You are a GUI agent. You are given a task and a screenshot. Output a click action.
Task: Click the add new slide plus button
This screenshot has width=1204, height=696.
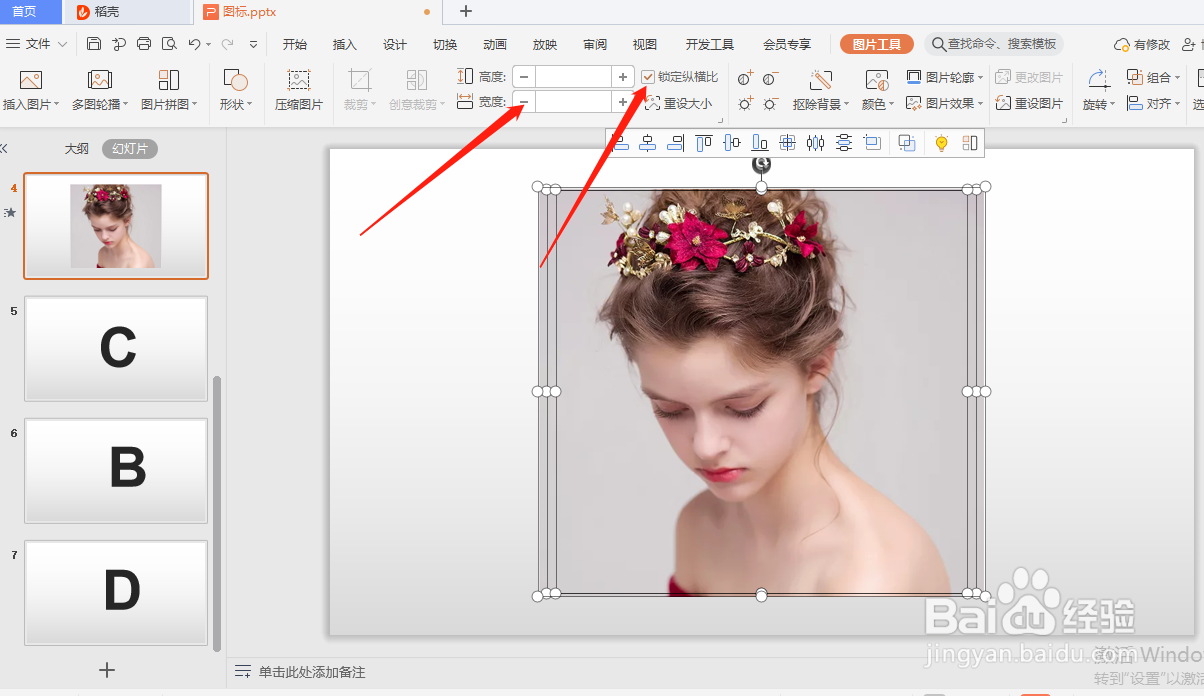pyautogui.click(x=108, y=670)
